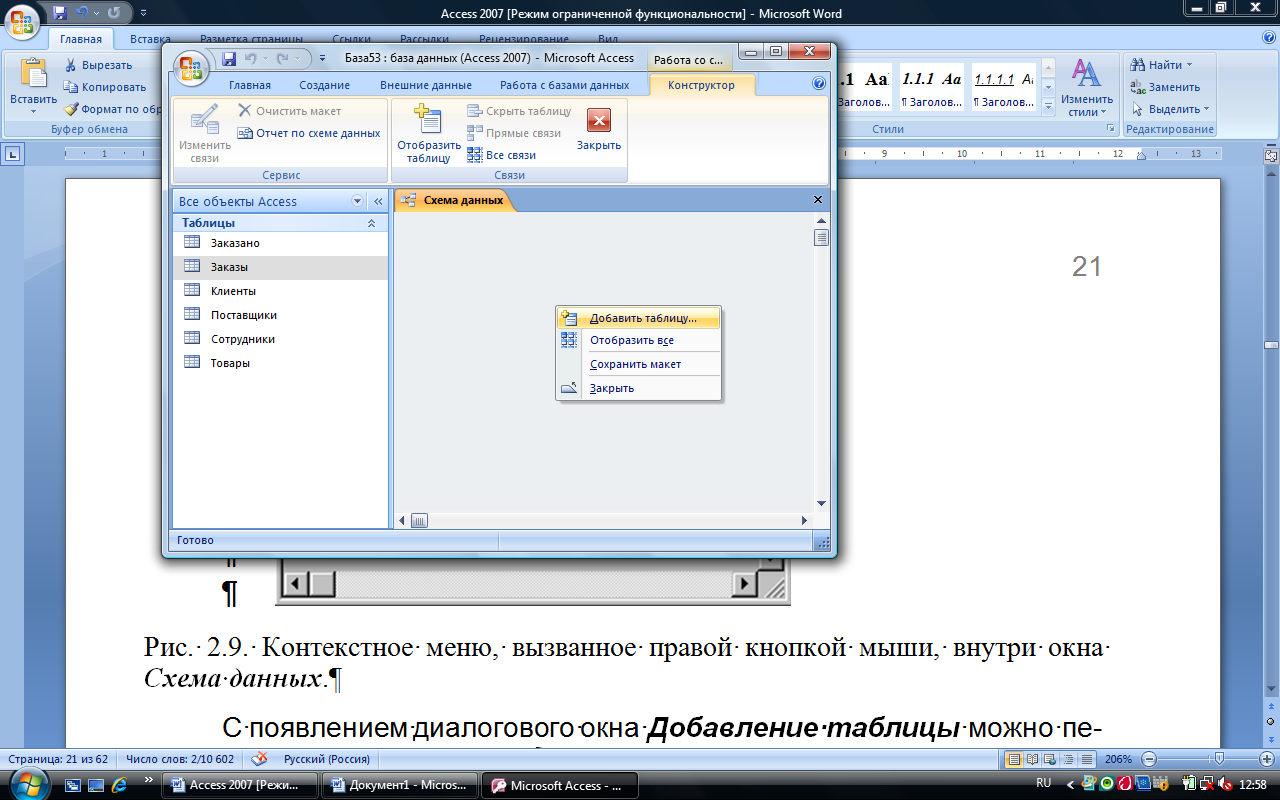Choose Сохранить макет from context menu
1280x800 pixels.
point(636,364)
